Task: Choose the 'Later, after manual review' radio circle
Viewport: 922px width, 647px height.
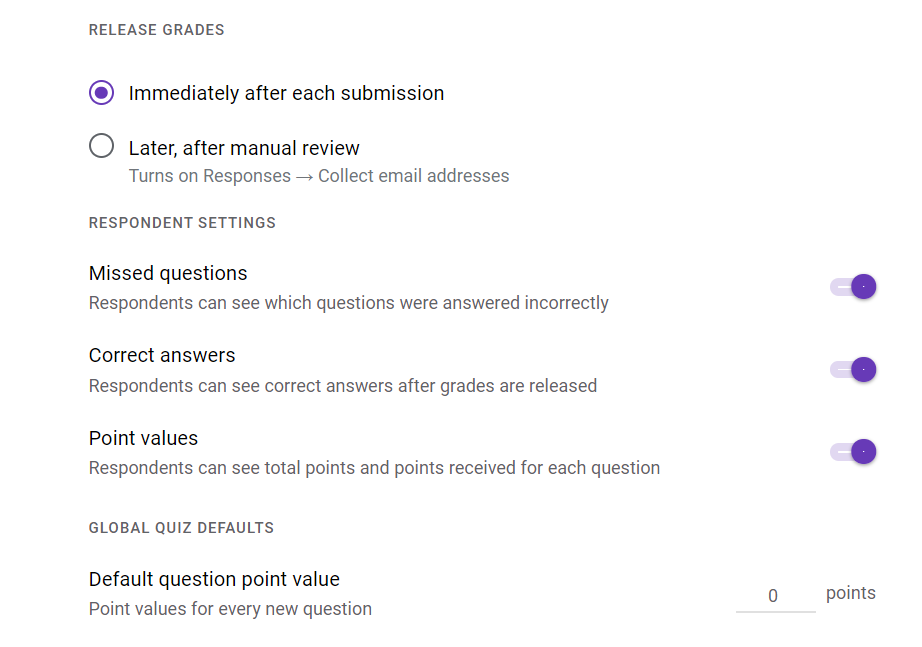Action: pyautogui.click(x=101, y=147)
